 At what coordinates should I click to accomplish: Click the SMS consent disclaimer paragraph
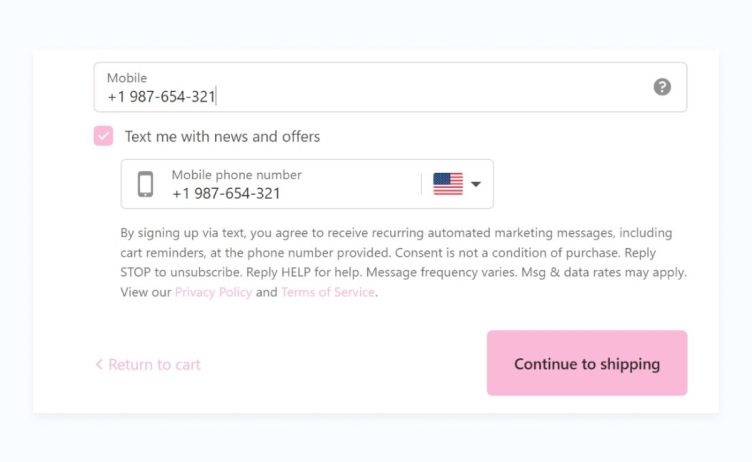[403, 262]
